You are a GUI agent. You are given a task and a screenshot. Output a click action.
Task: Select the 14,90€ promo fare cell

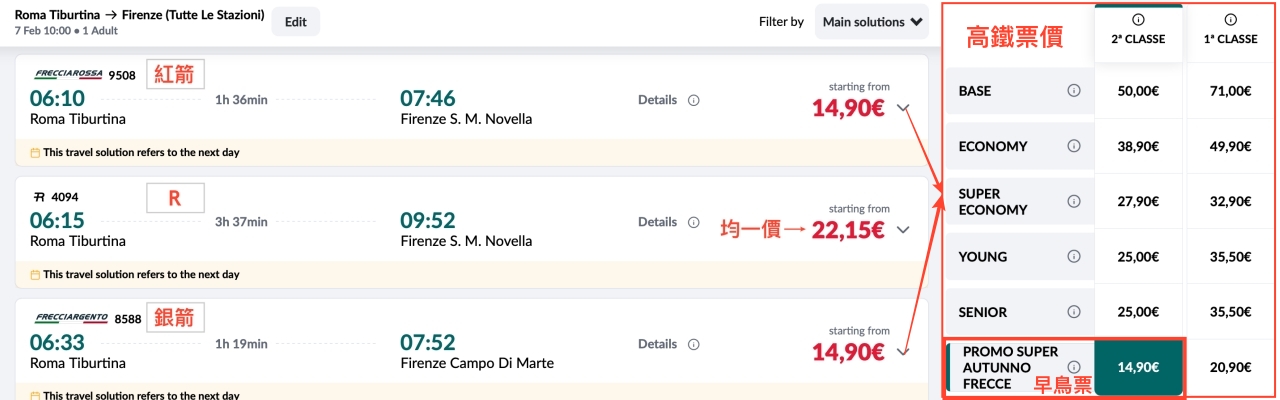pyautogui.click(x=1138, y=367)
